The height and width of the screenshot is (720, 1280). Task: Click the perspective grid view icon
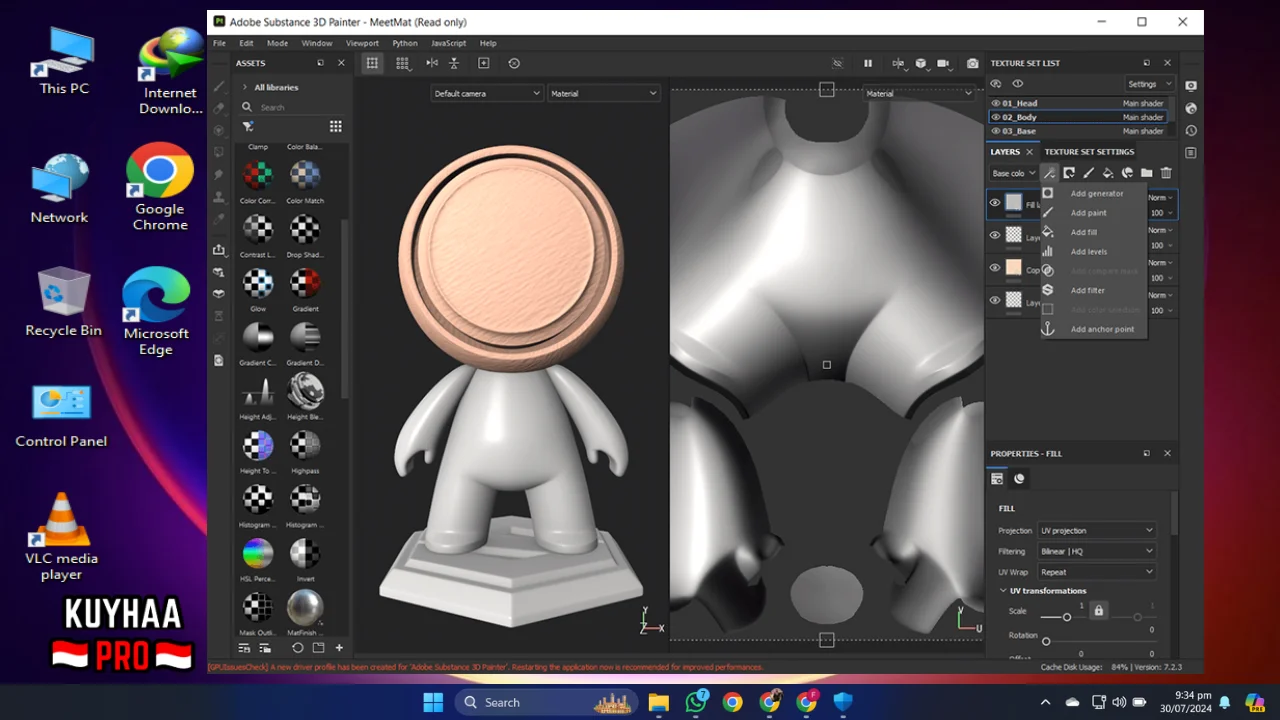372,63
